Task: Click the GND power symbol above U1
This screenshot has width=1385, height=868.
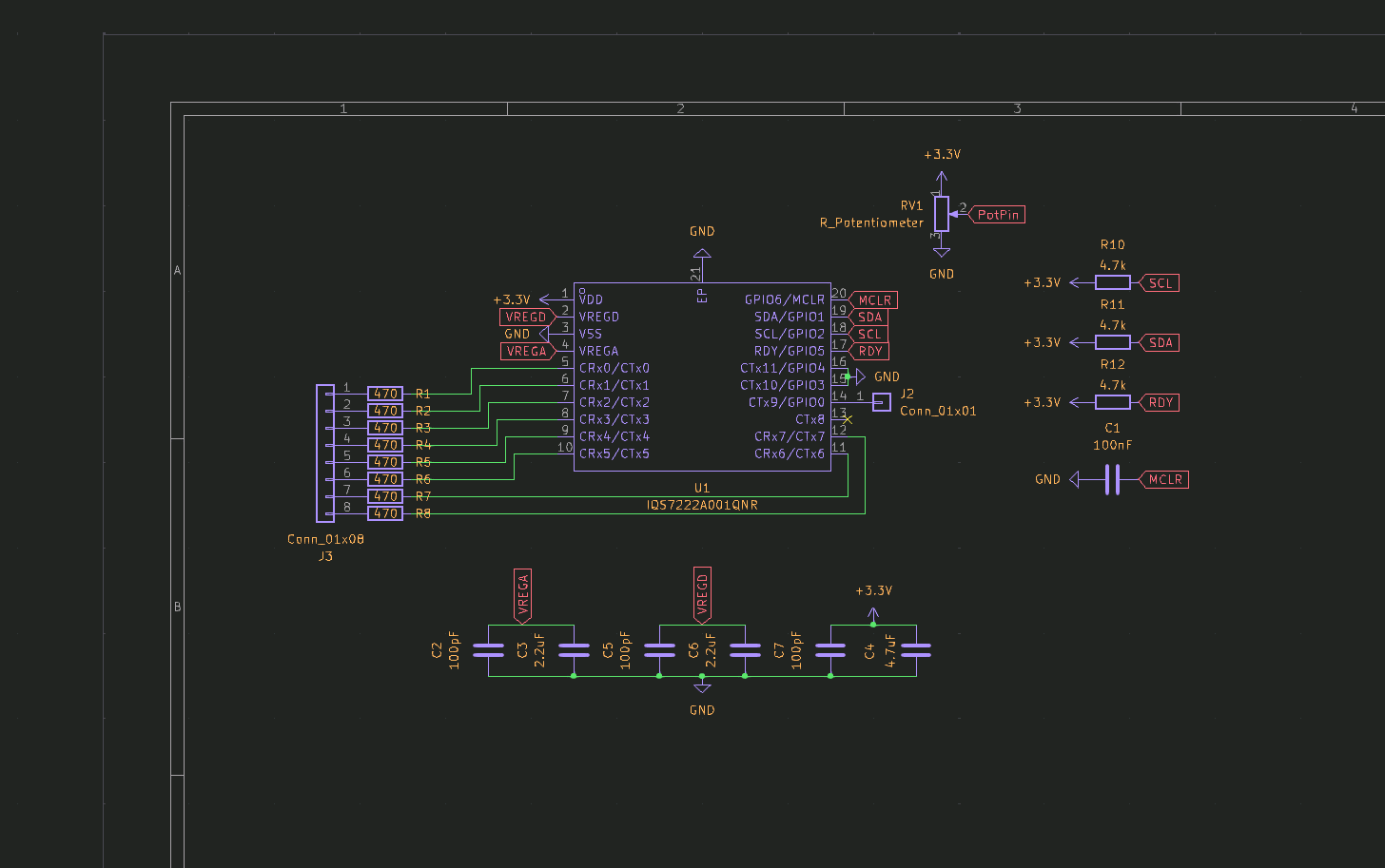Action: 702,255
